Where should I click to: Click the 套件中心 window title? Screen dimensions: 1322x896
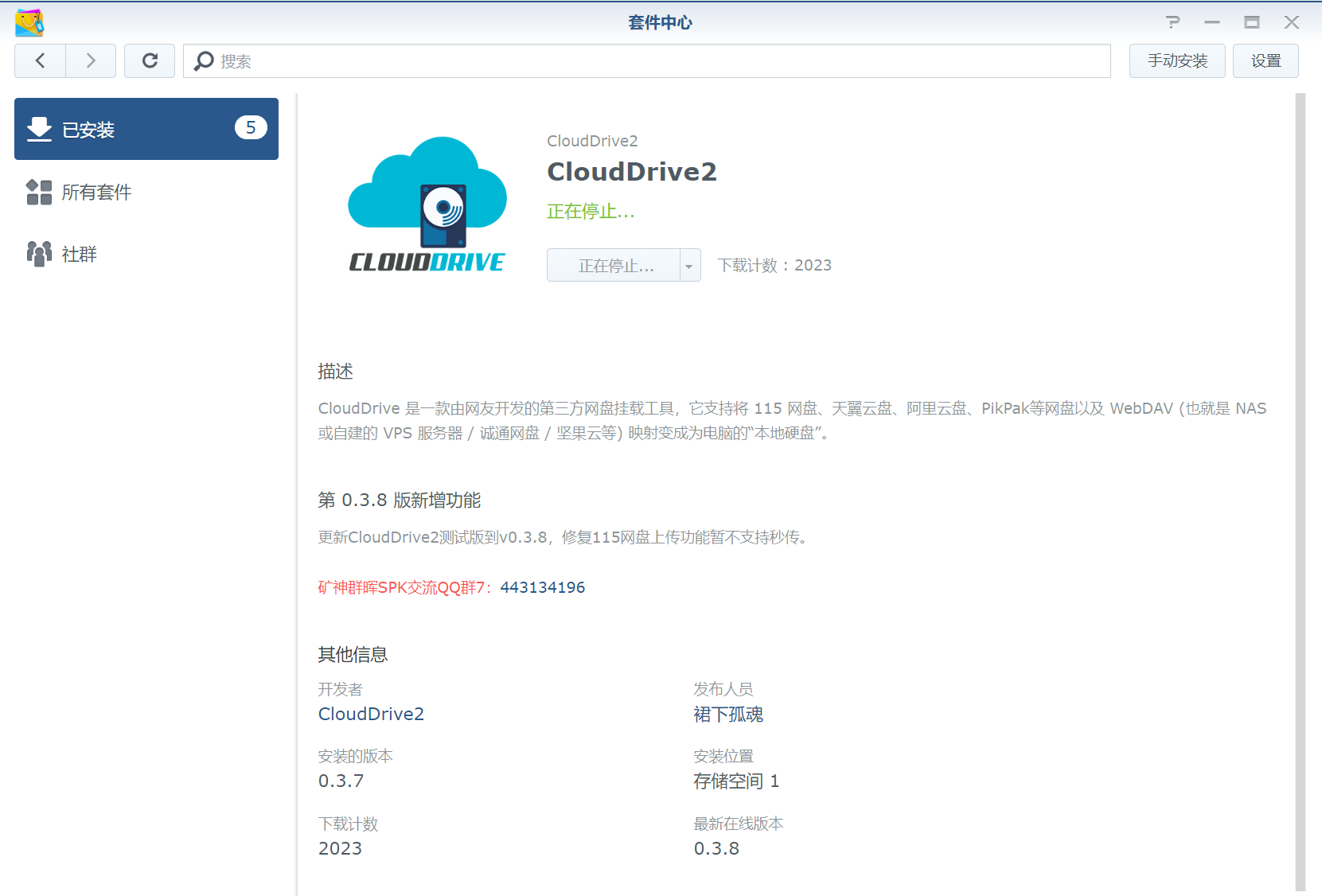point(661,22)
